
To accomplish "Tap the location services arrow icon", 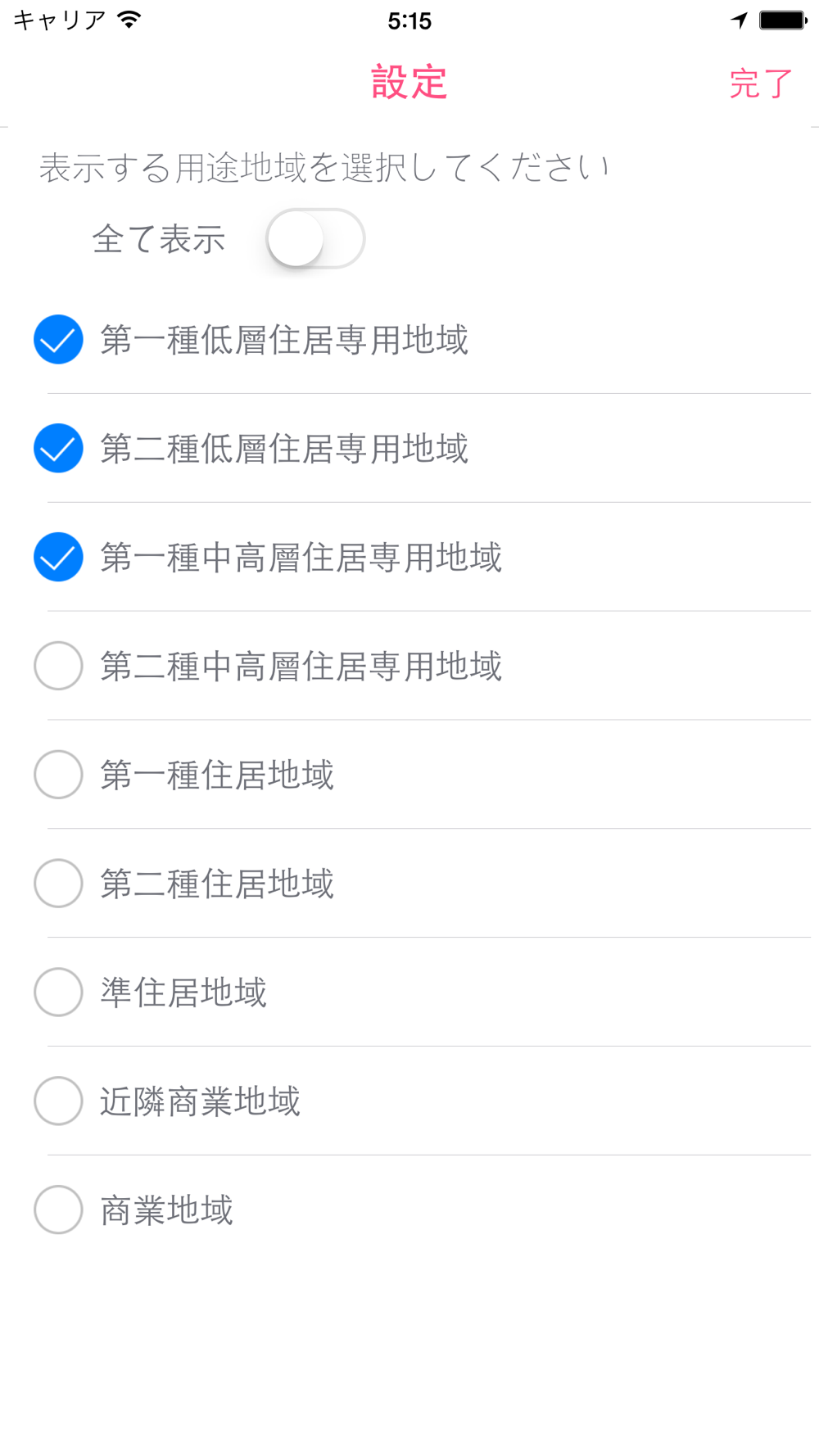I will (x=740, y=20).
